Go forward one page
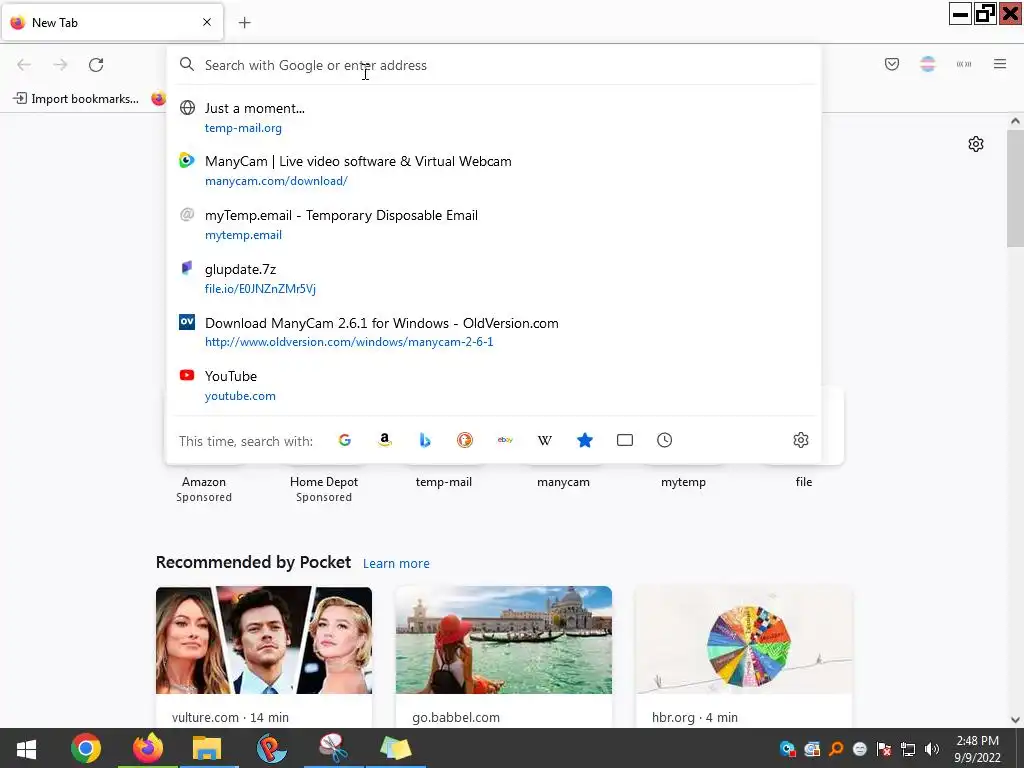 click(x=60, y=65)
